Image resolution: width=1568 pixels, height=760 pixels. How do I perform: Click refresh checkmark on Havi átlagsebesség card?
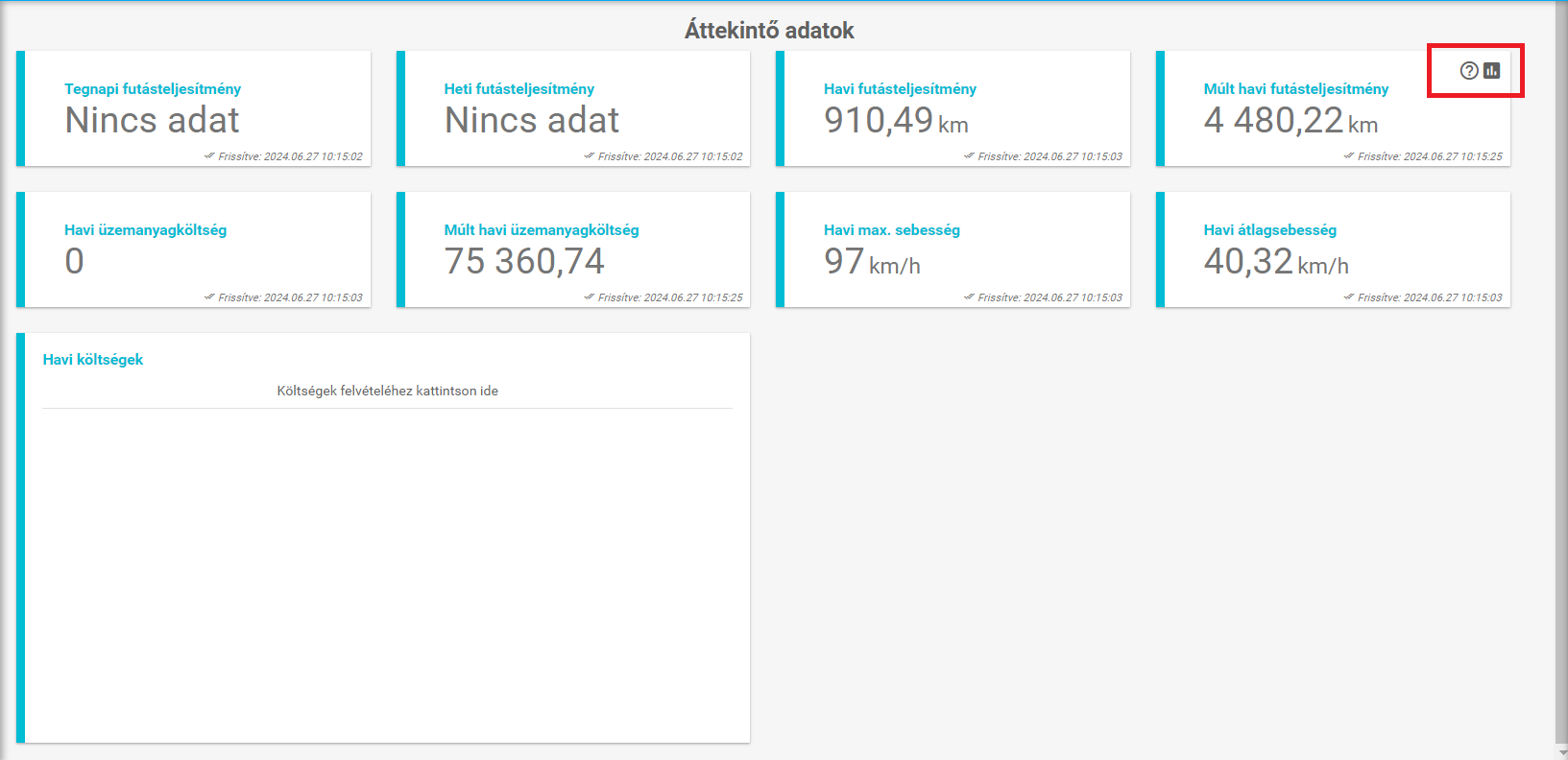(1348, 297)
